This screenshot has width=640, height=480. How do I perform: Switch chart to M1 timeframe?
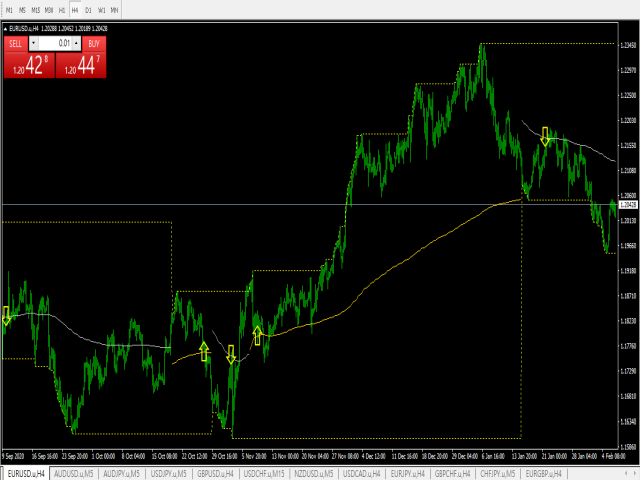[9, 10]
